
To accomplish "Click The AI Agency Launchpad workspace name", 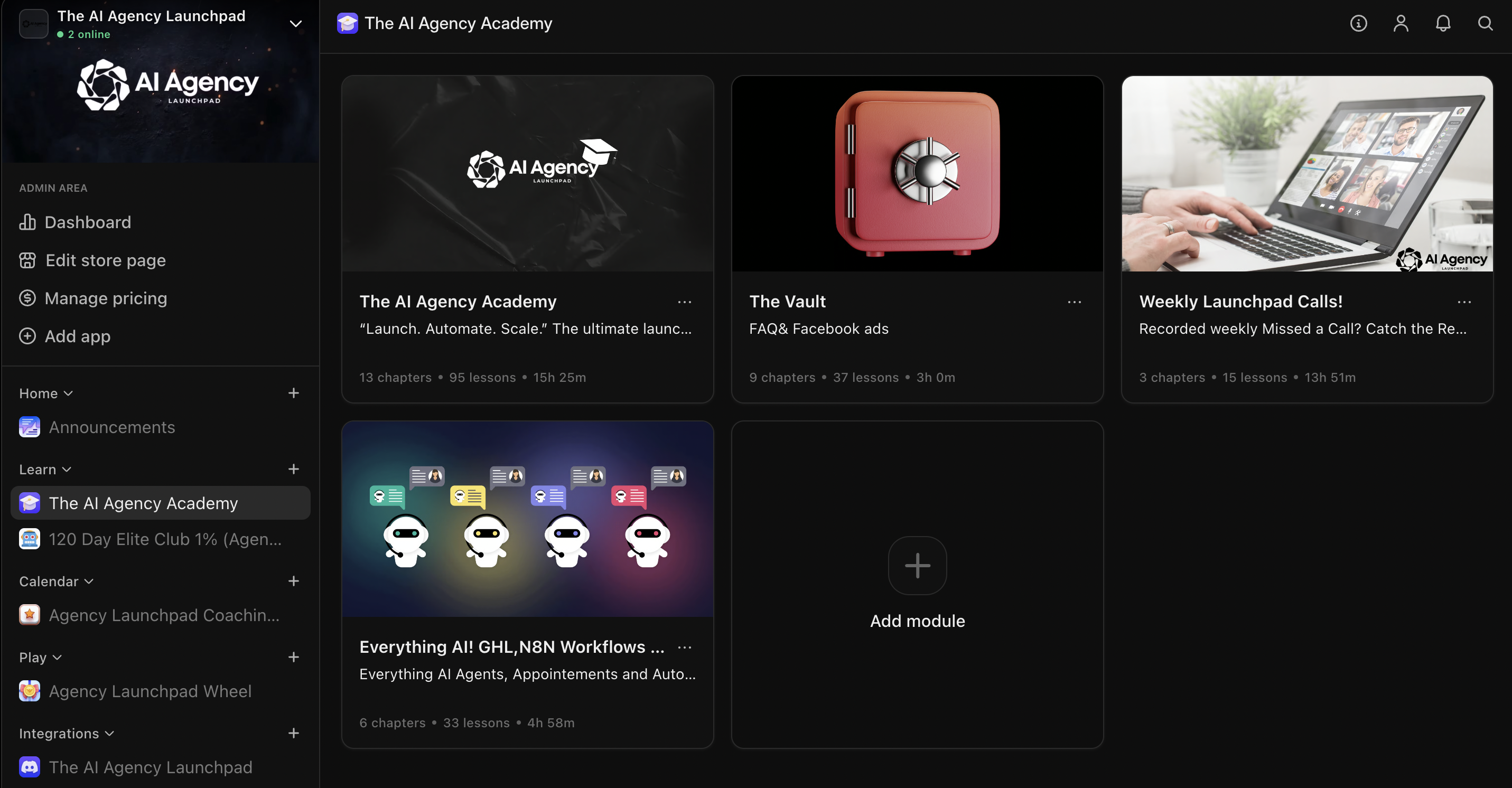I will [x=152, y=16].
